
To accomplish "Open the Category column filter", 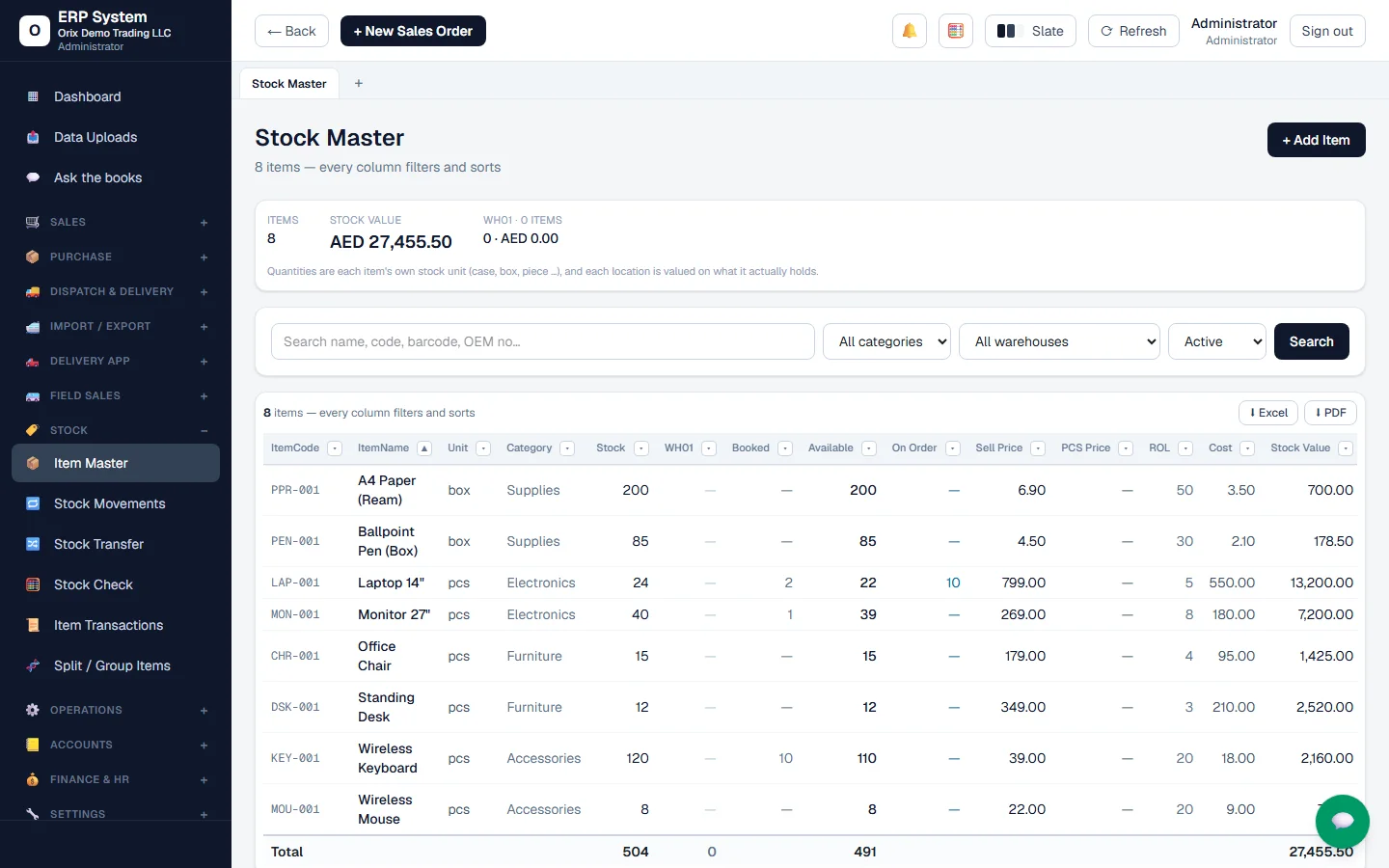I will coord(567,448).
